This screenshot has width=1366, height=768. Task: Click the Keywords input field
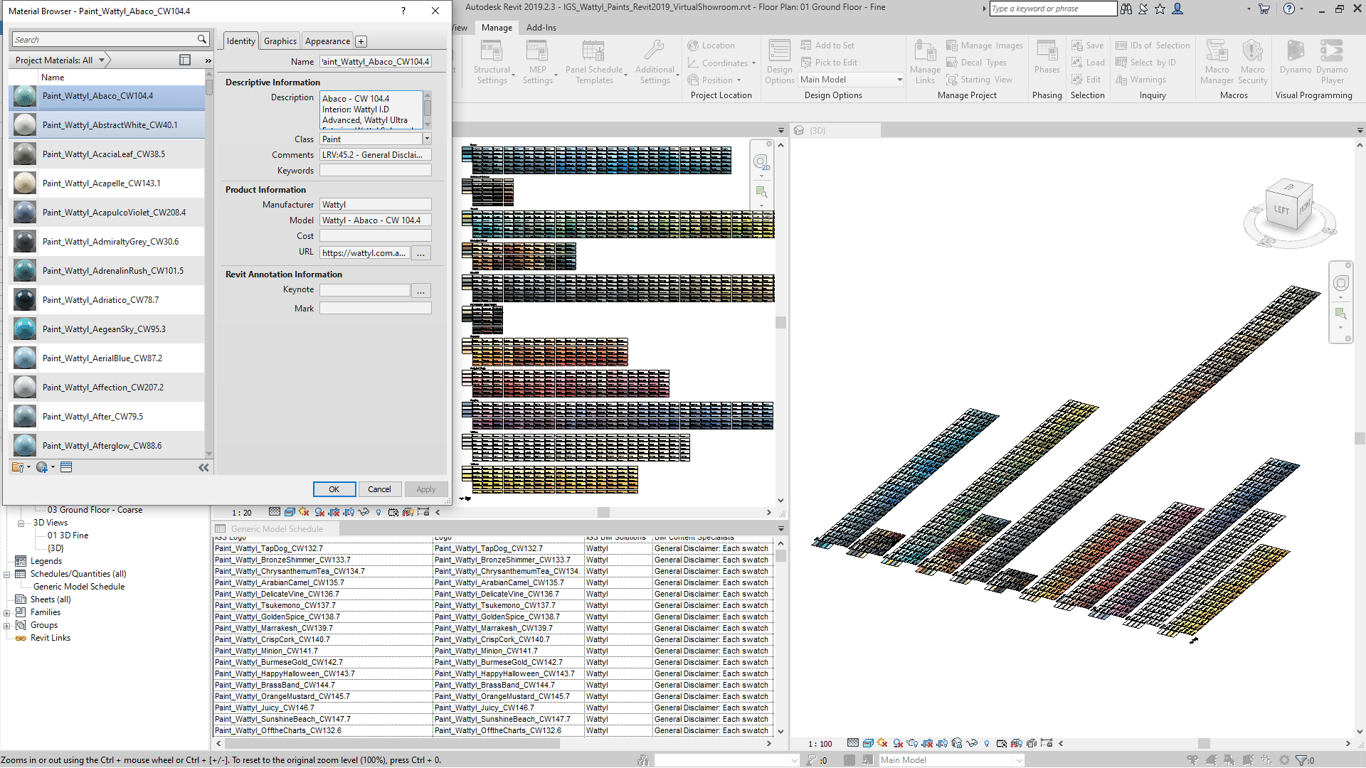[x=375, y=171]
